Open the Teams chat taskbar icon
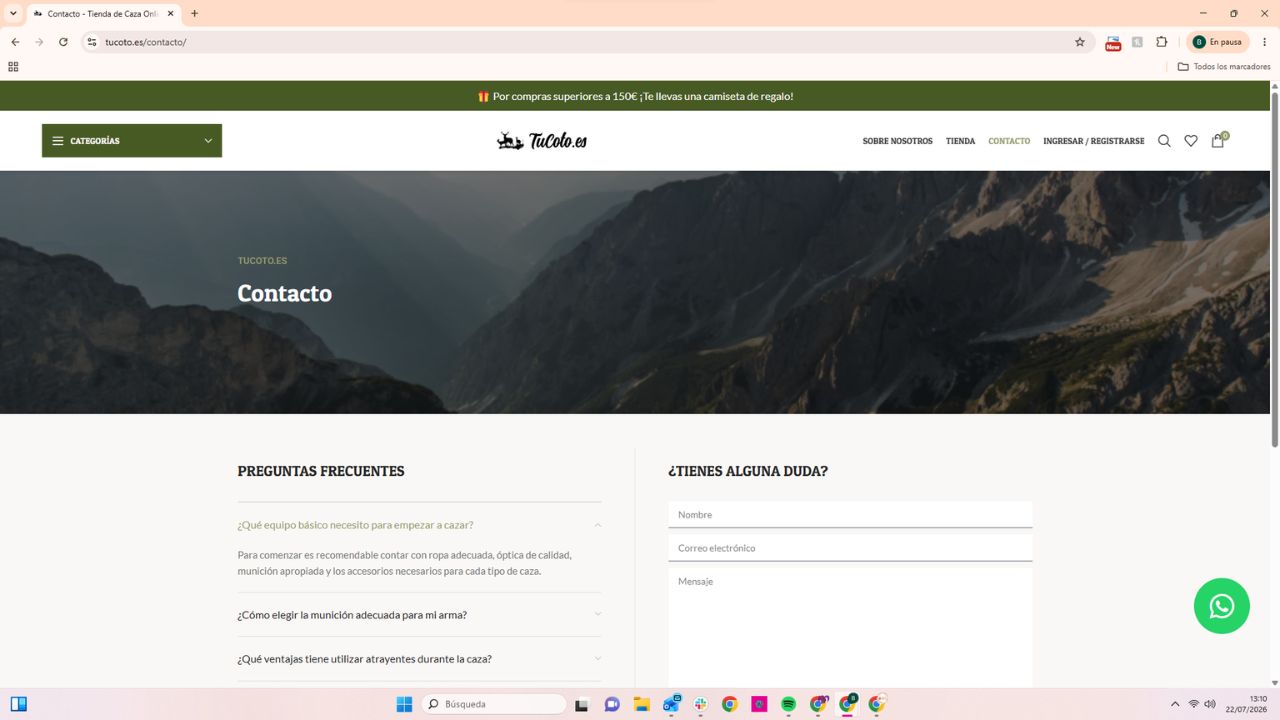This screenshot has height=720, width=1280. pyautogui.click(x=612, y=704)
